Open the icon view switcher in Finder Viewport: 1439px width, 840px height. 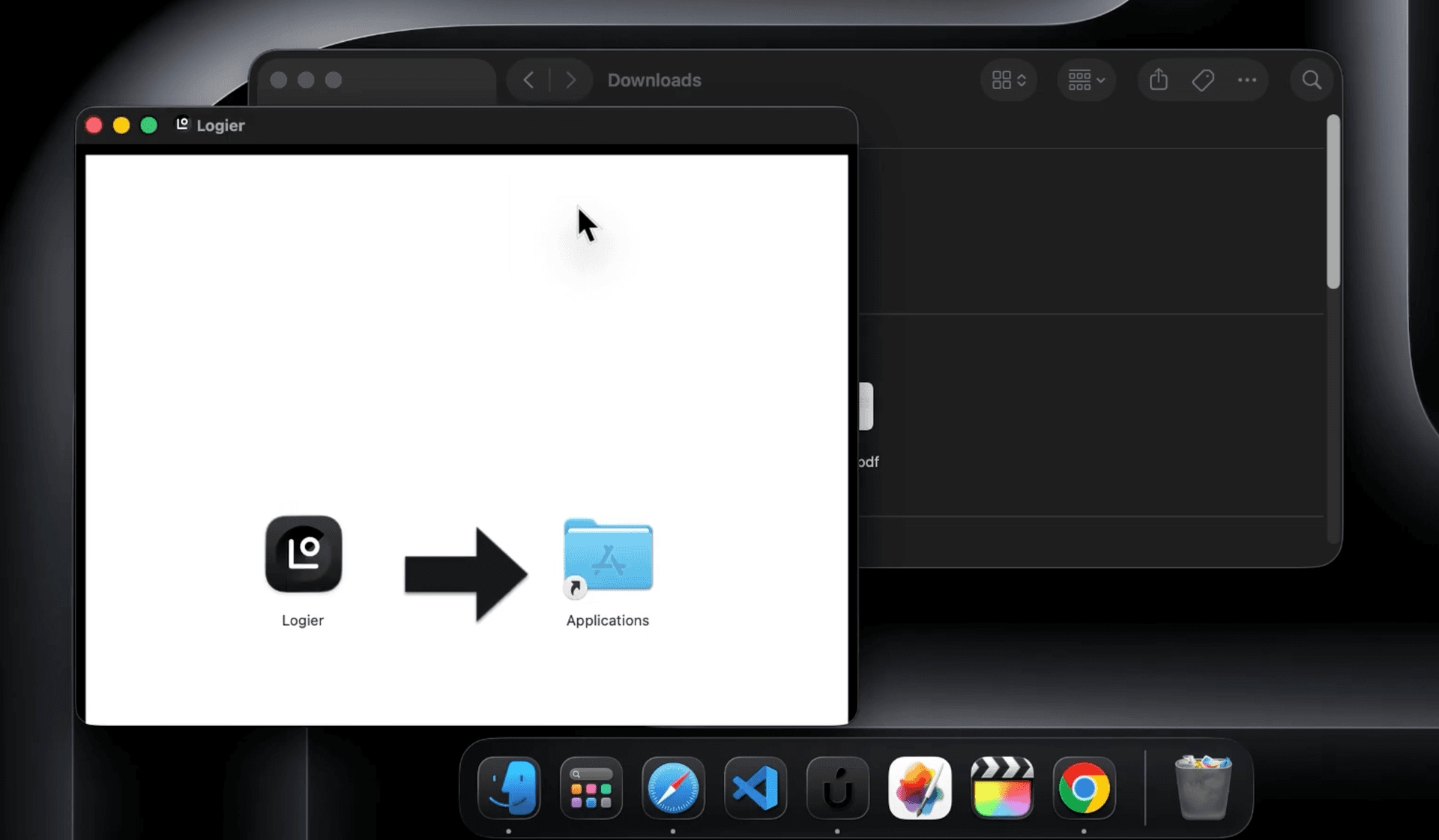[x=1009, y=80]
